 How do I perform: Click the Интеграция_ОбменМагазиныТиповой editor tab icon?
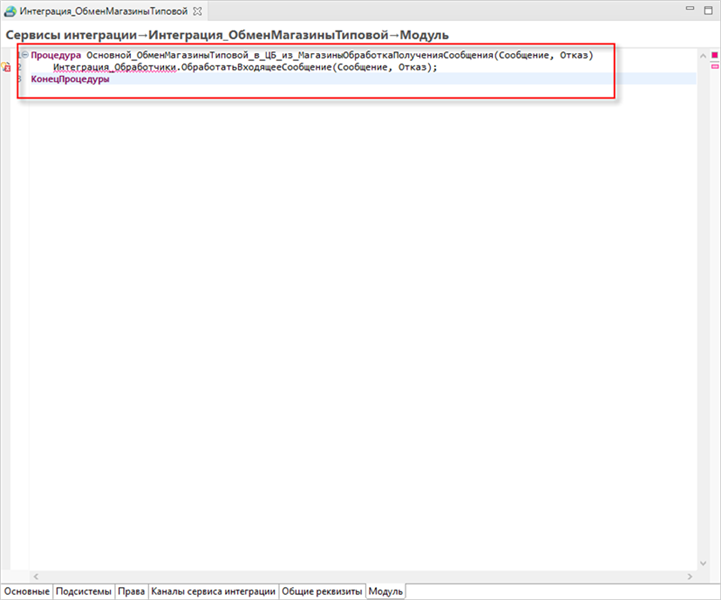[x=11, y=10]
